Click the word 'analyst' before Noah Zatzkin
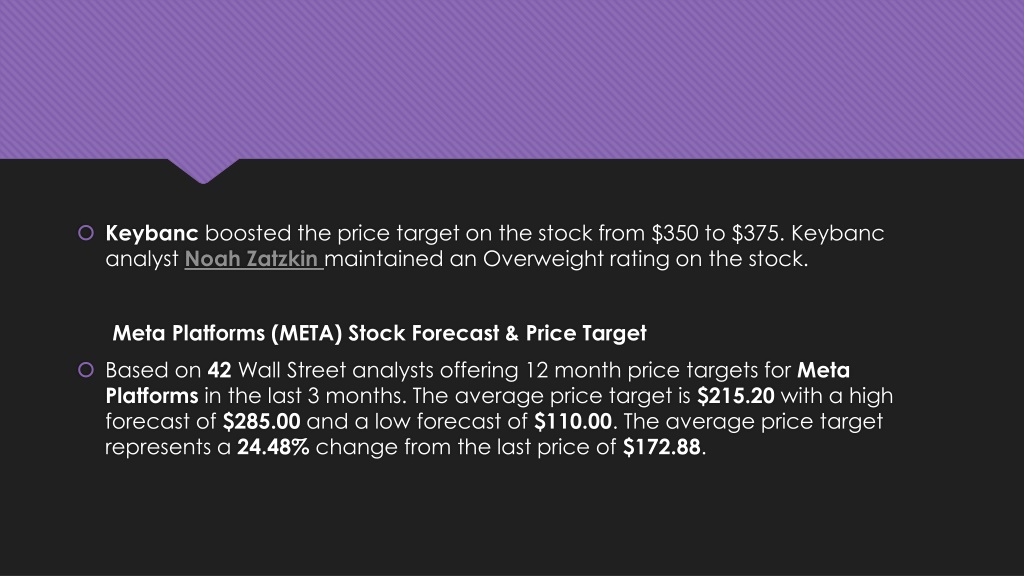This screenshot has width=1024, height=576. [x=142, y=259]
